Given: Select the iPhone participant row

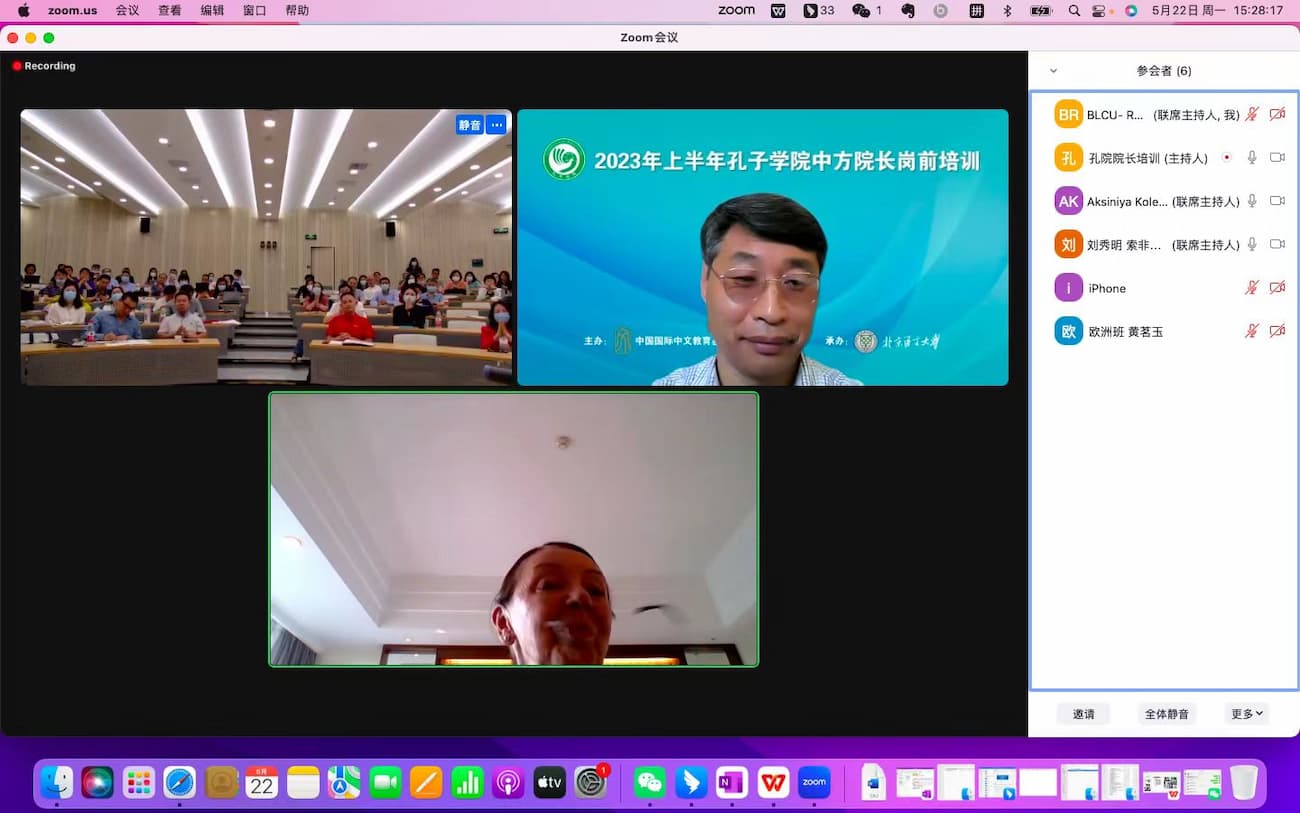Looking at the screenshot, I should 1165,288.
